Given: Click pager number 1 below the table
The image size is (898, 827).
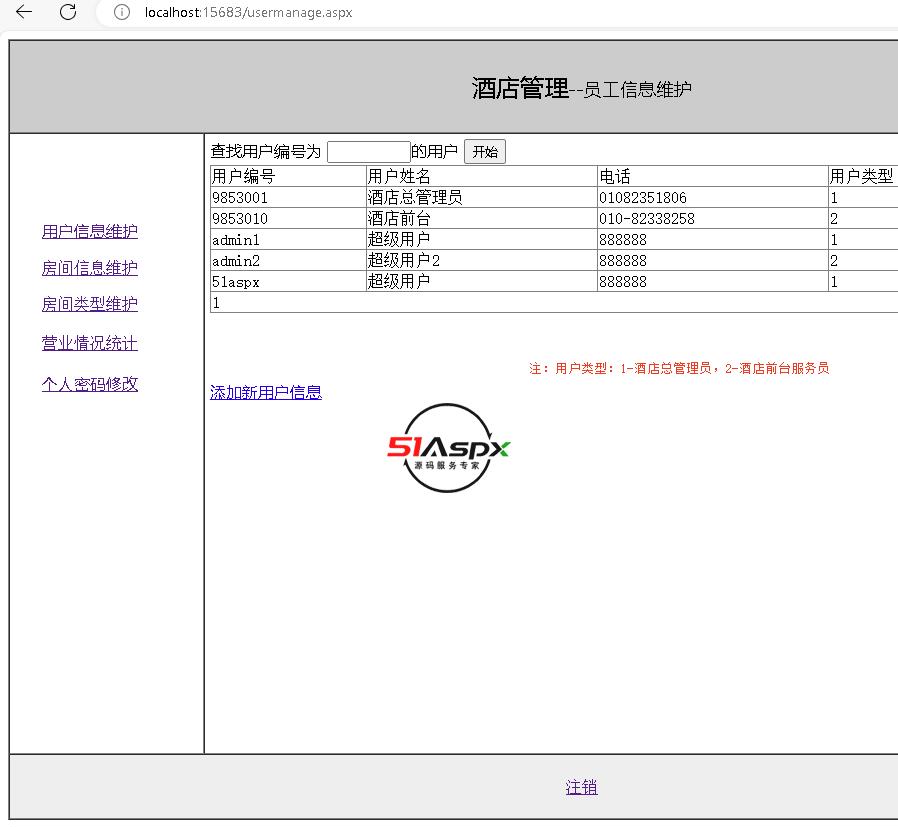Looking at the screenshot, I should pos(216,303).
